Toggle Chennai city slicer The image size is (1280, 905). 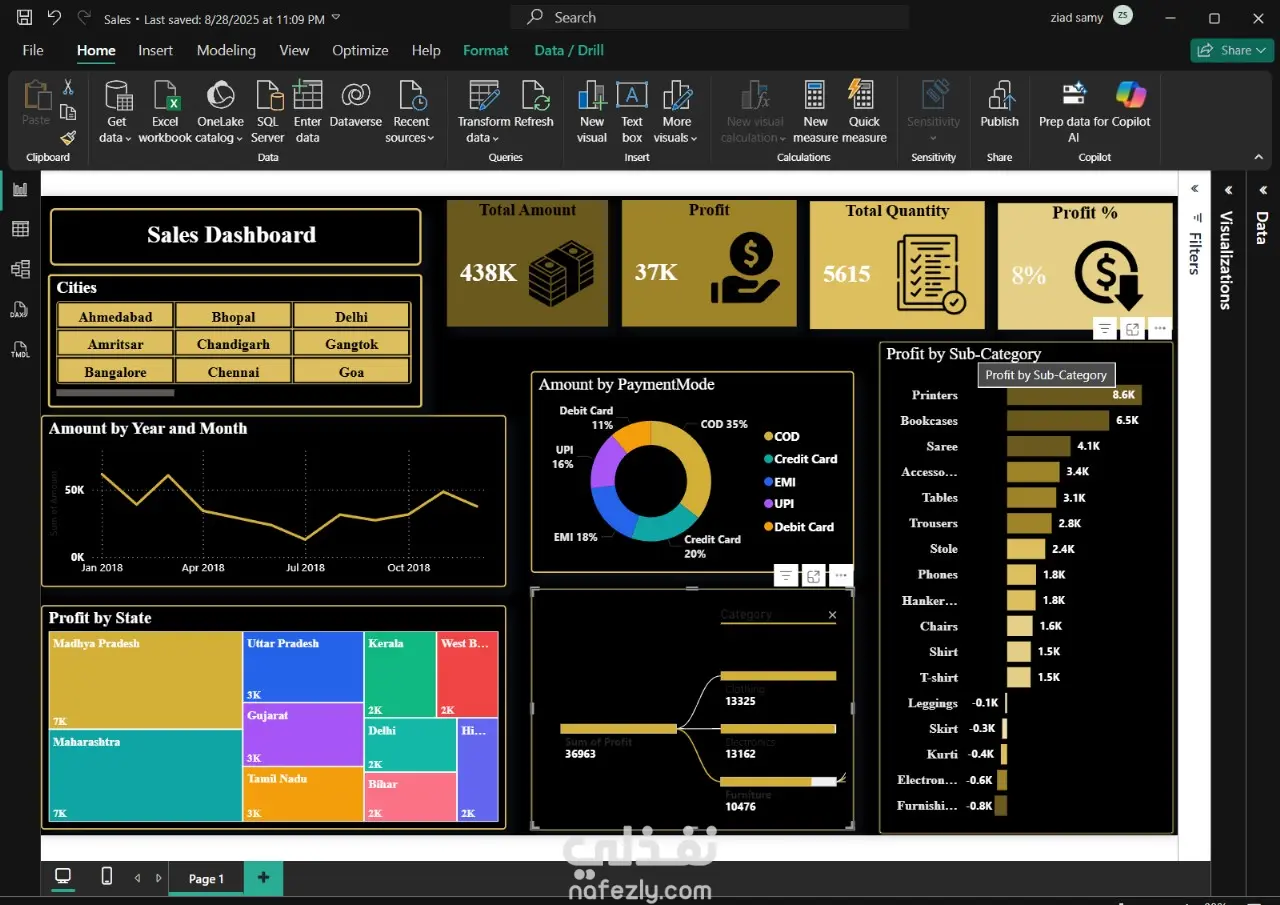click(x=233, y=371)
